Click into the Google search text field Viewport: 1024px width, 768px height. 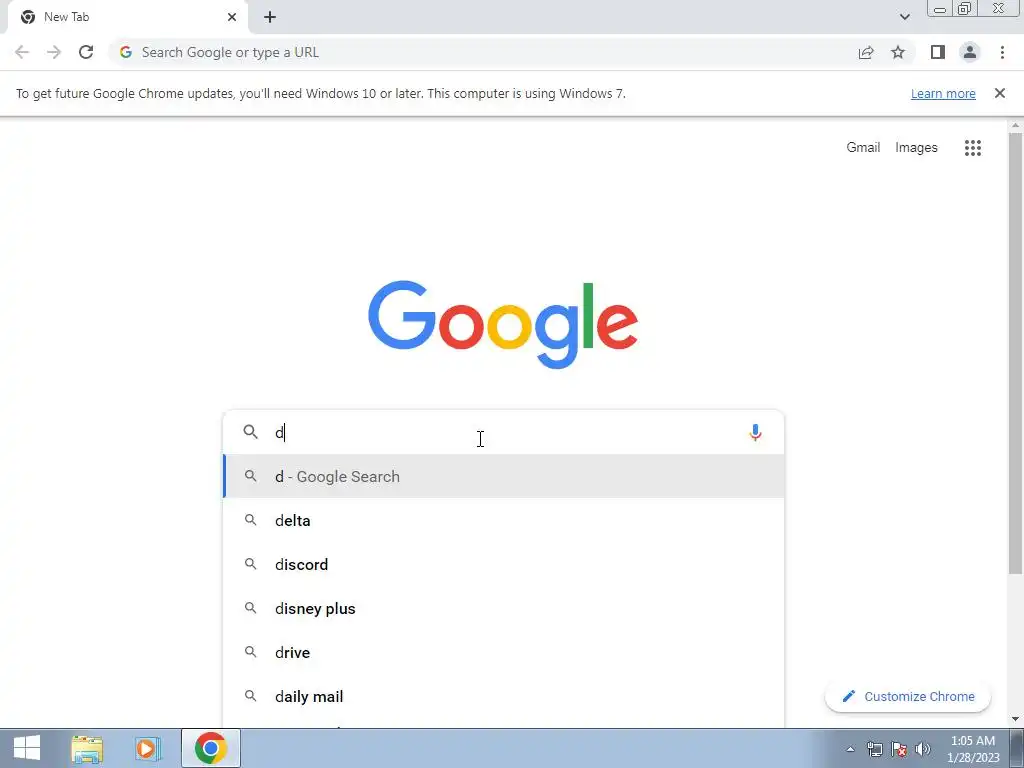506,432
